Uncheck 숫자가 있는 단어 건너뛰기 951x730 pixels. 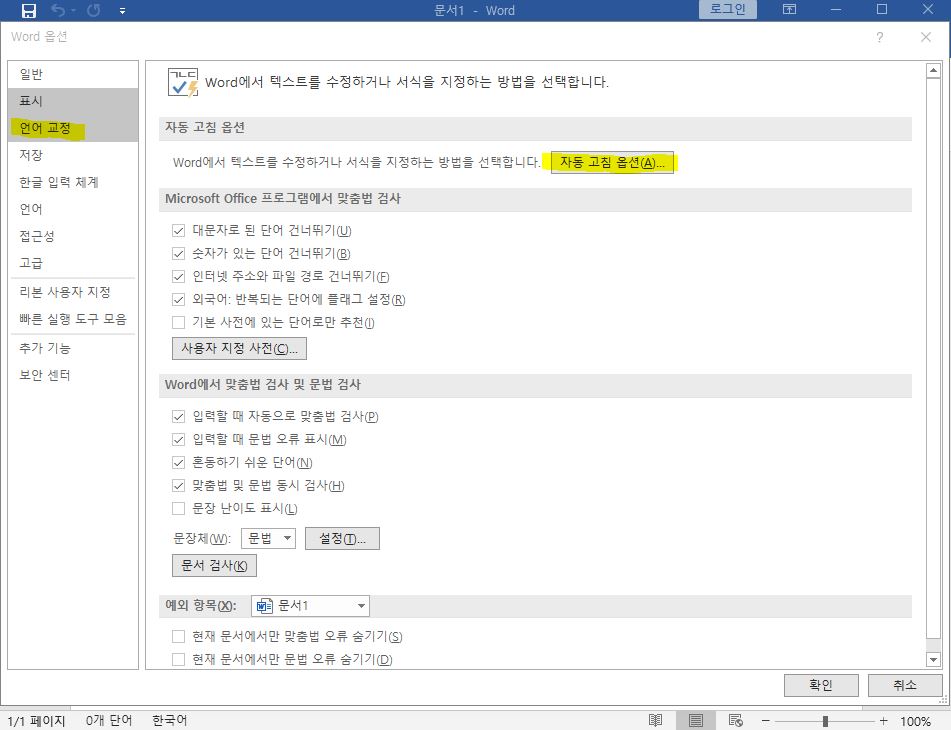click(178, 253)
